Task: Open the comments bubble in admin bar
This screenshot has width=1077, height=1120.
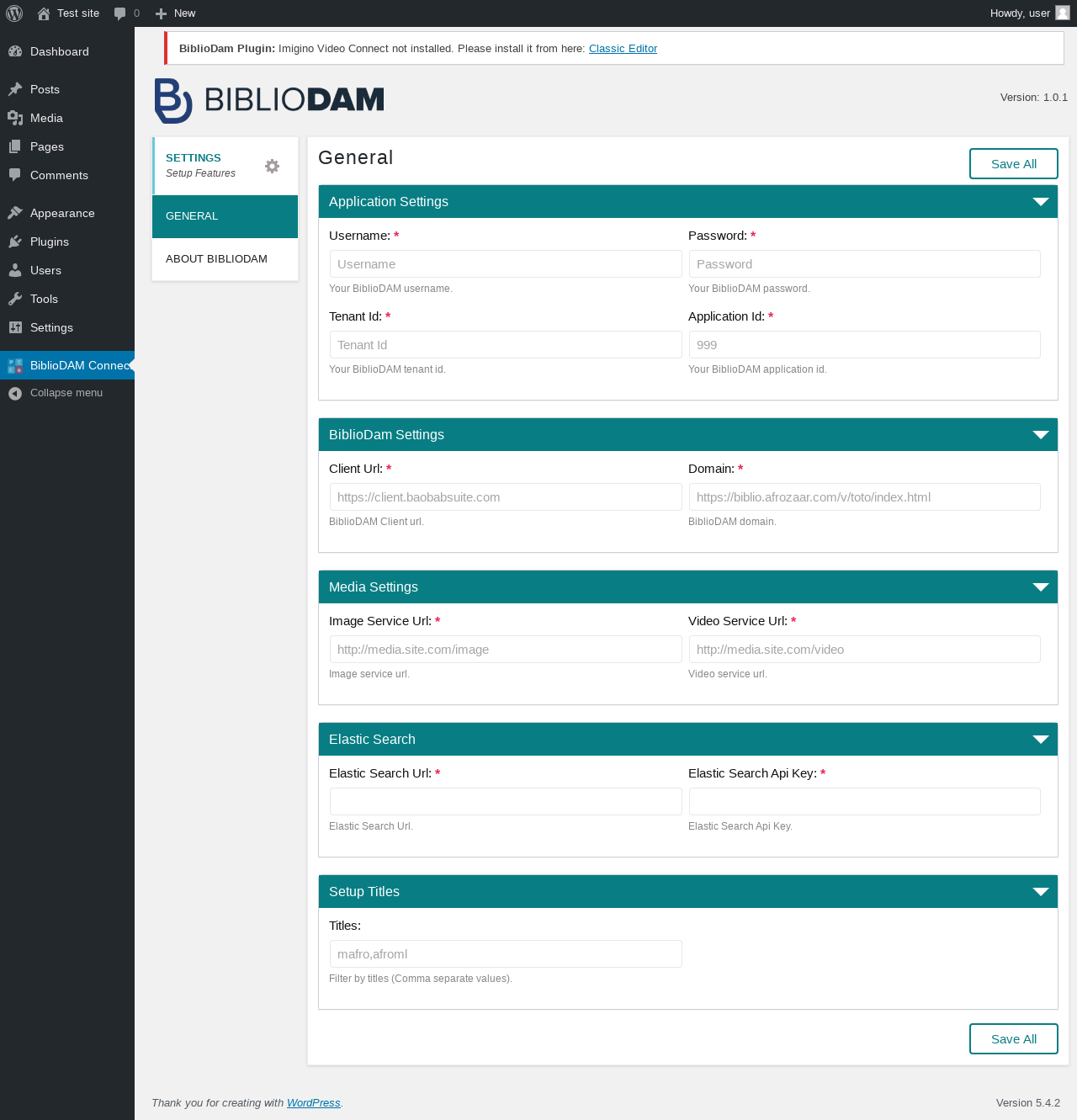Action: (120, 13)
